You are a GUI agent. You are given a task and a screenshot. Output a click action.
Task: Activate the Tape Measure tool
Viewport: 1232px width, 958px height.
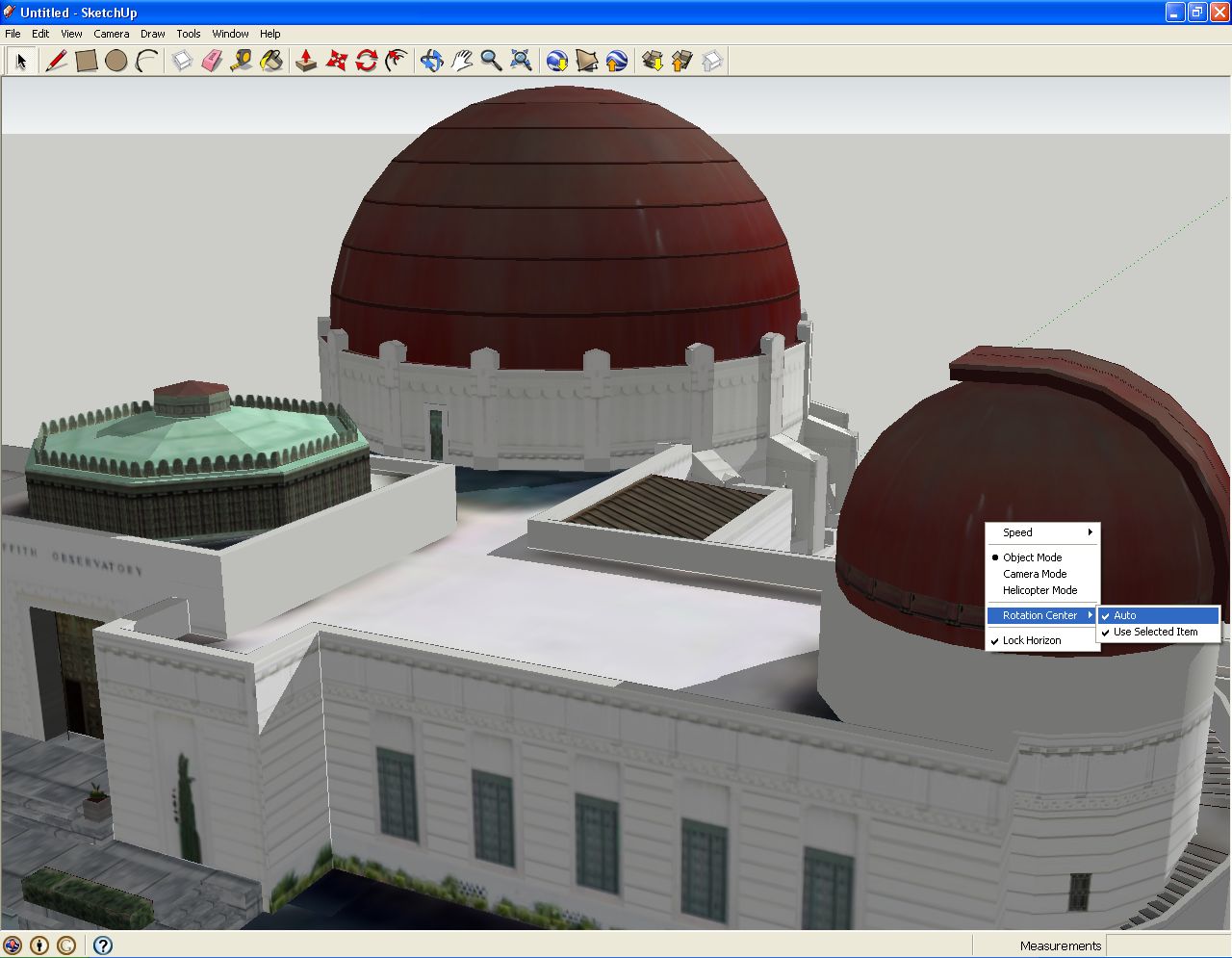(x=242, y=62)
